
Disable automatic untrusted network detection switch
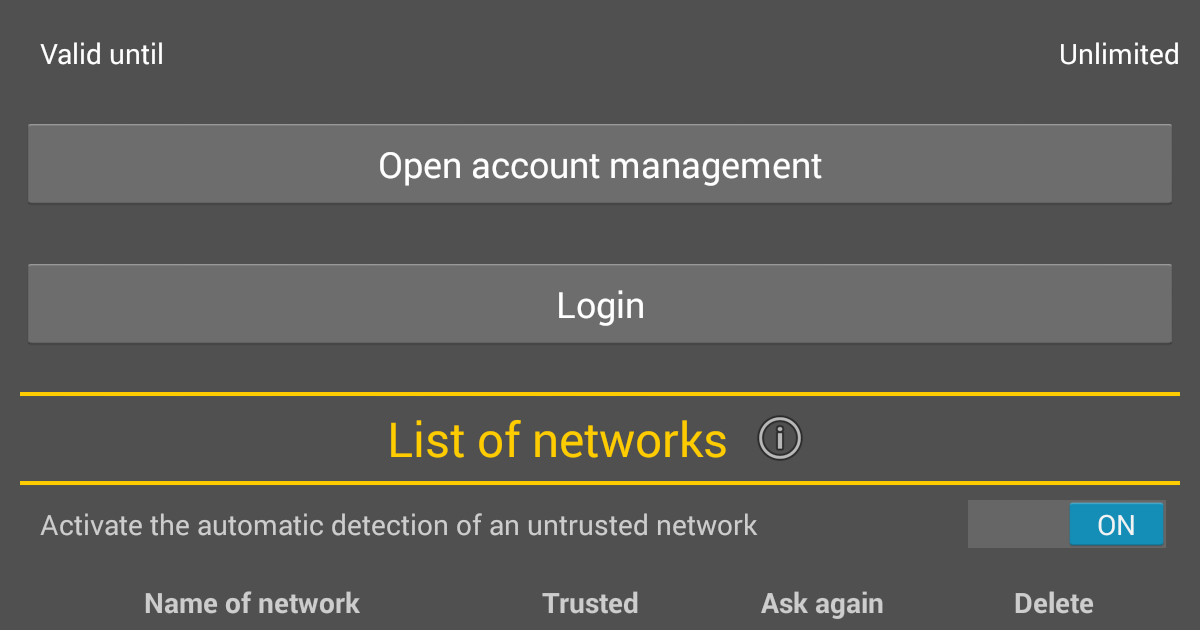tap(1066, 524)
